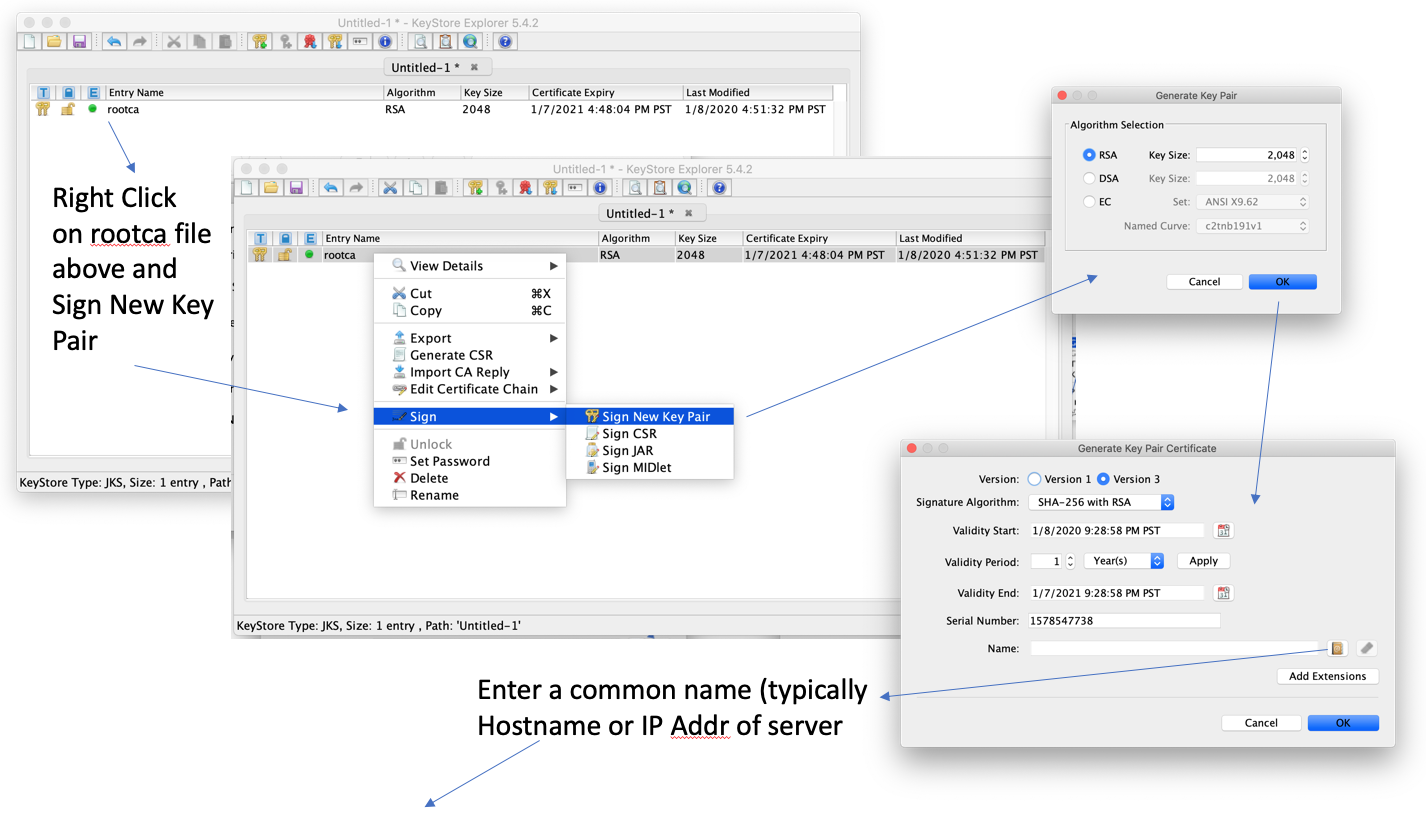The height and width of the screenshot is (819, 1426).
Task: Expand Export submenu in context menu
Action: 470,338
